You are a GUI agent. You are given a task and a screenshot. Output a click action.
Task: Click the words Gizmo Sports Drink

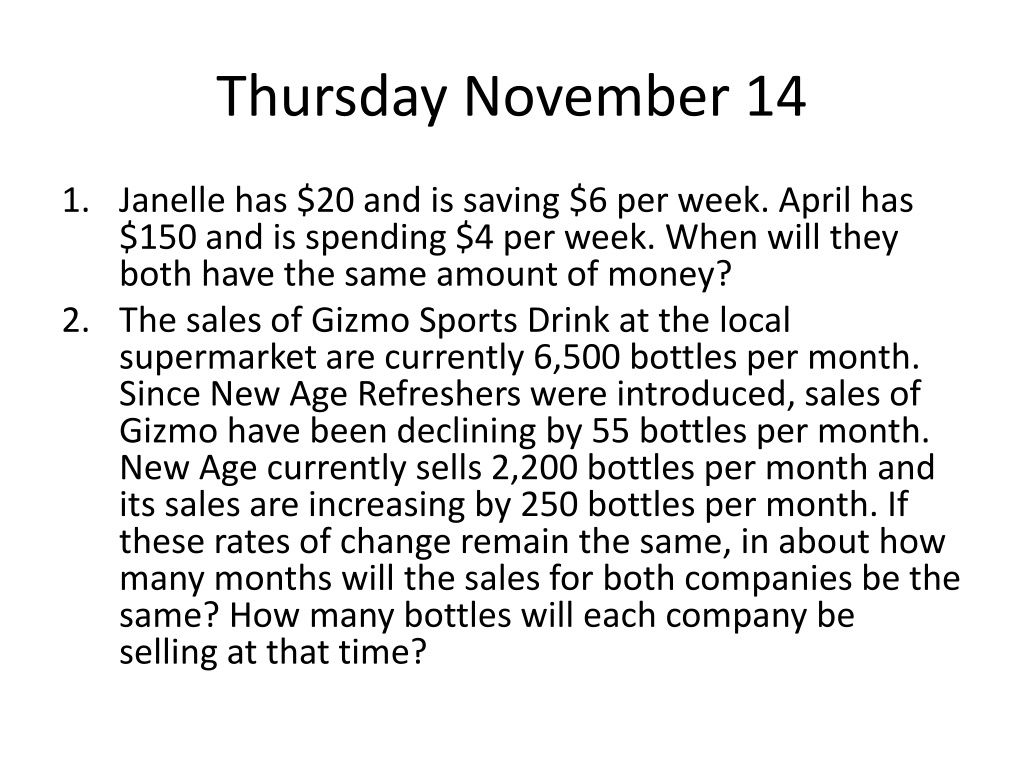[460, 321]
